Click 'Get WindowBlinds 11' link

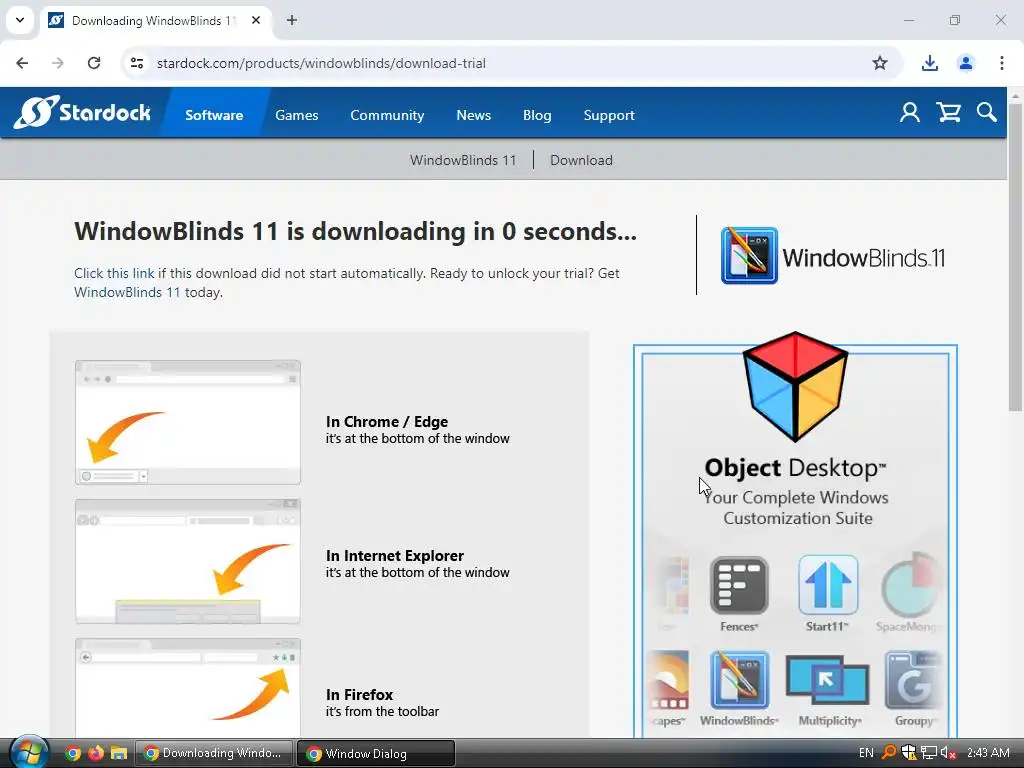[127, 292]
